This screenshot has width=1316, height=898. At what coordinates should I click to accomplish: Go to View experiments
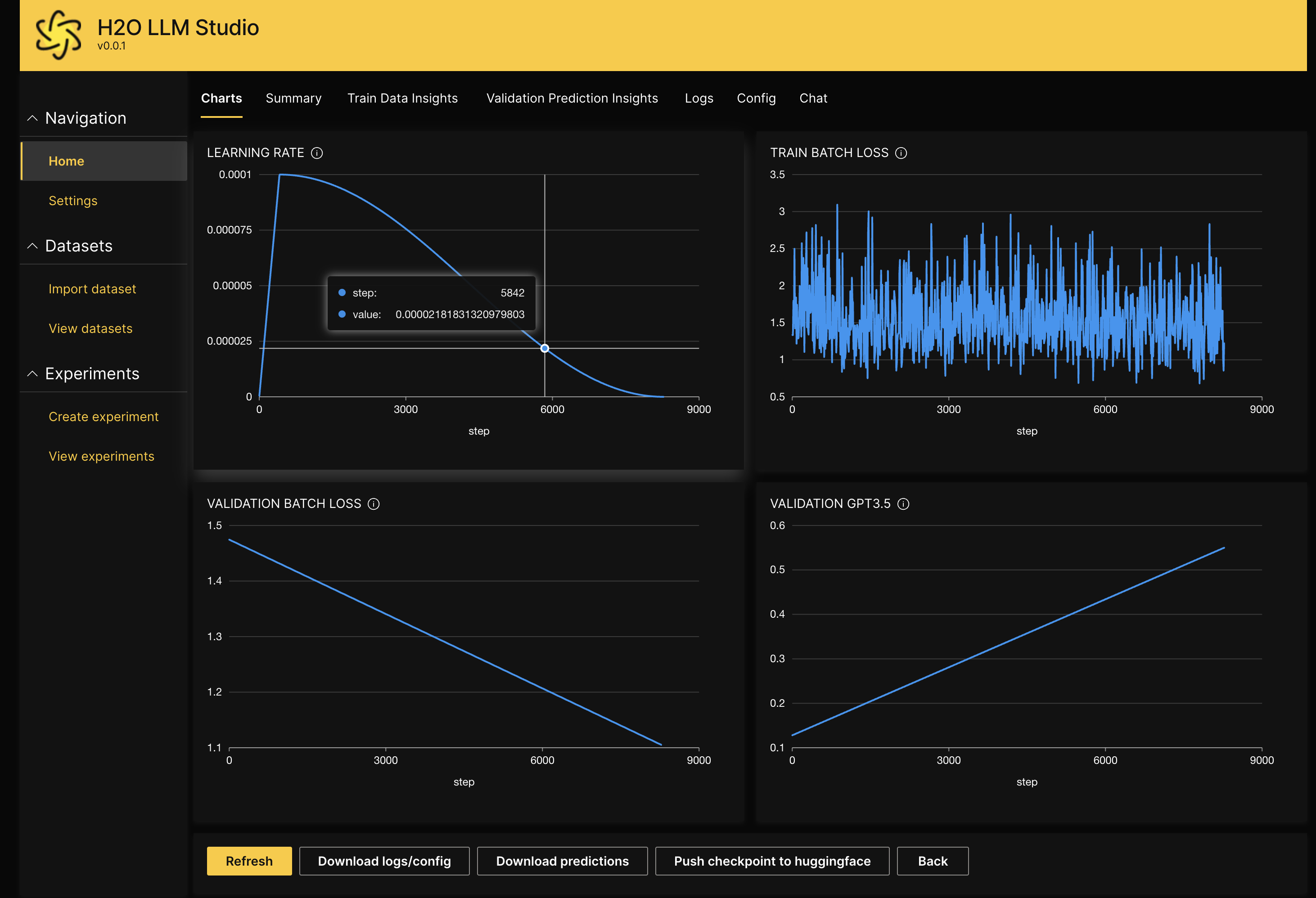click(101, 456)
